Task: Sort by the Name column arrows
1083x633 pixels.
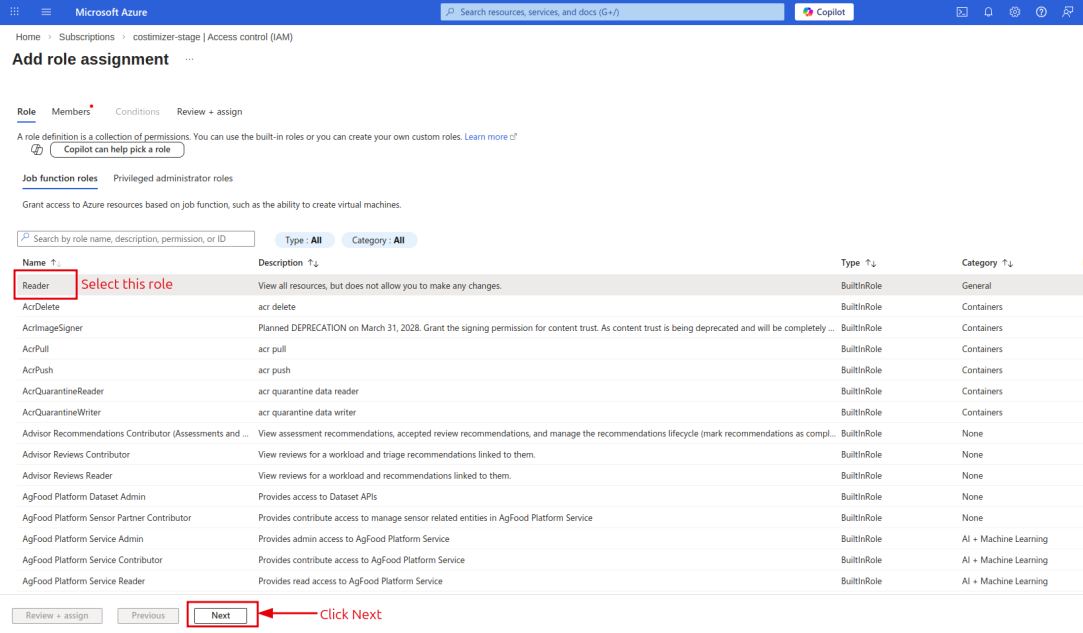Action: click(x=56, y=263)
